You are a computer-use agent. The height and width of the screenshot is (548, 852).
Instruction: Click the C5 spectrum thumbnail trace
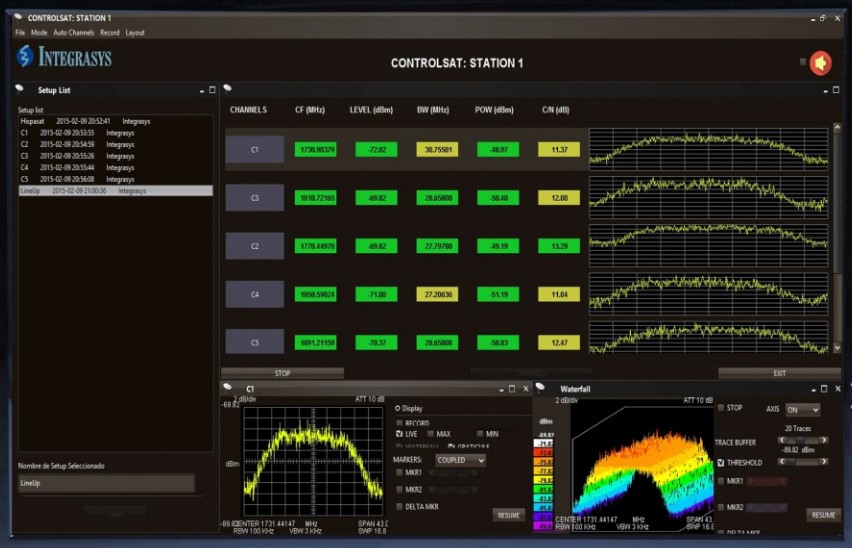pyautogui.click(x=709, y=338)
